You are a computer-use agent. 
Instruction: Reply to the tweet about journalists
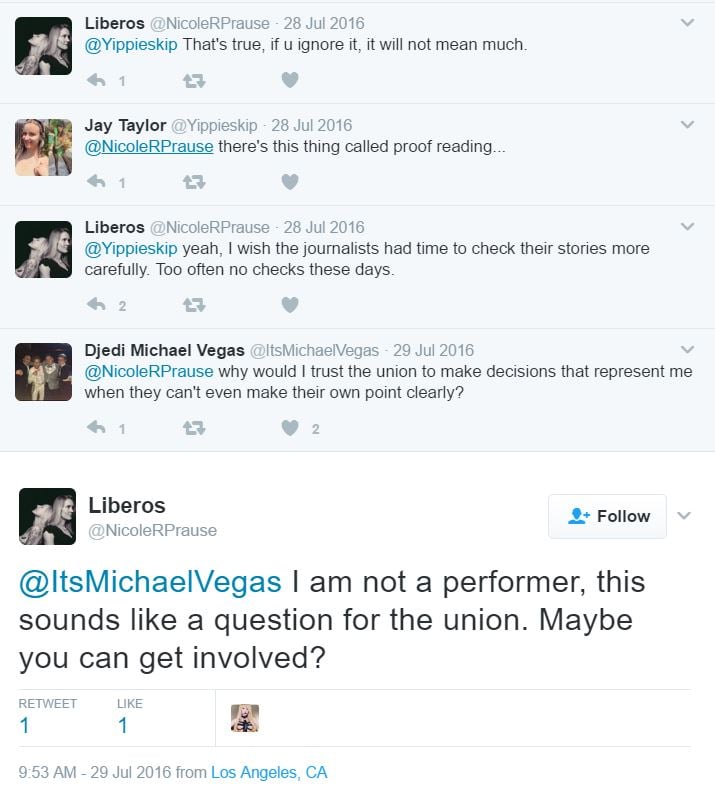tap(97, 305)
